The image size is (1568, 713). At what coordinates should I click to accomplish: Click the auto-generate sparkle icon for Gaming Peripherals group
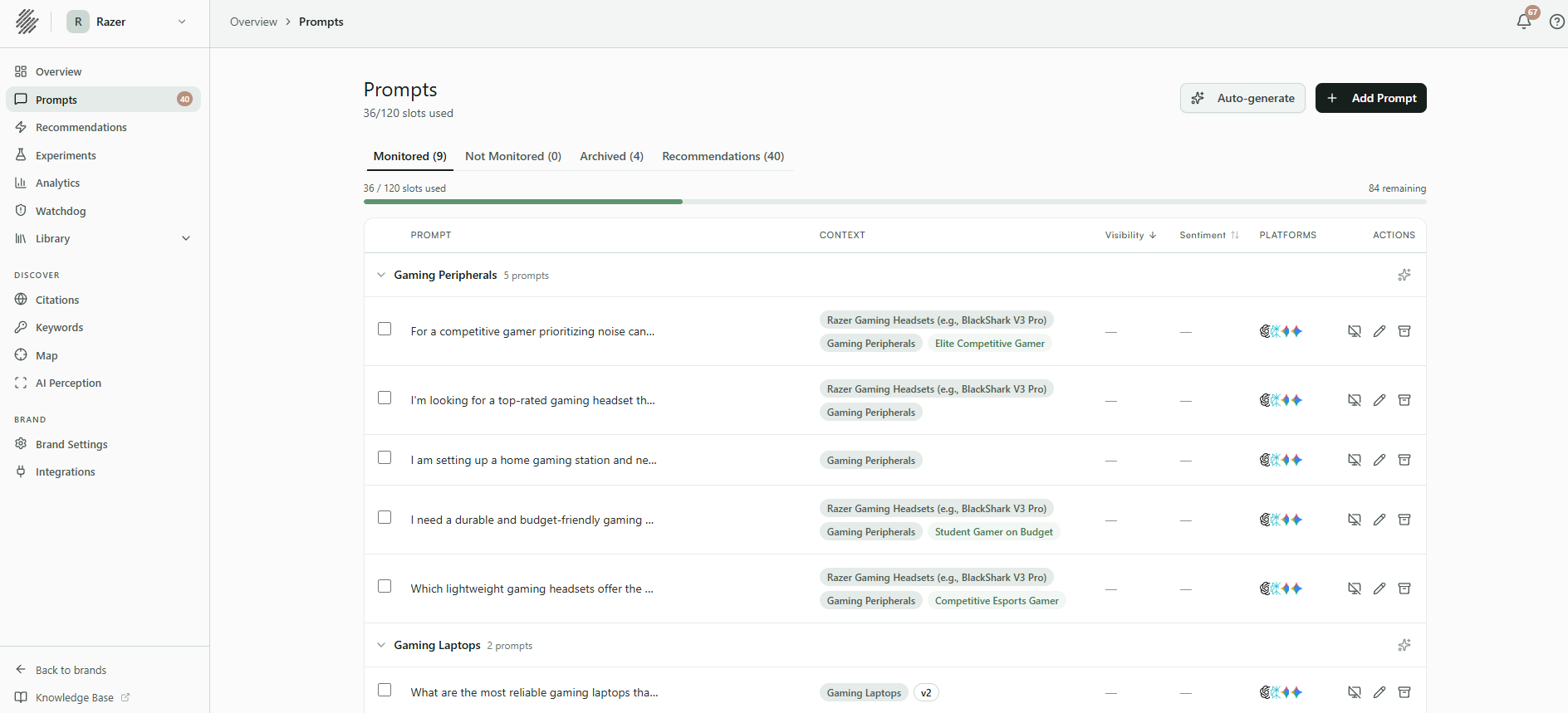coord(1404,275)
